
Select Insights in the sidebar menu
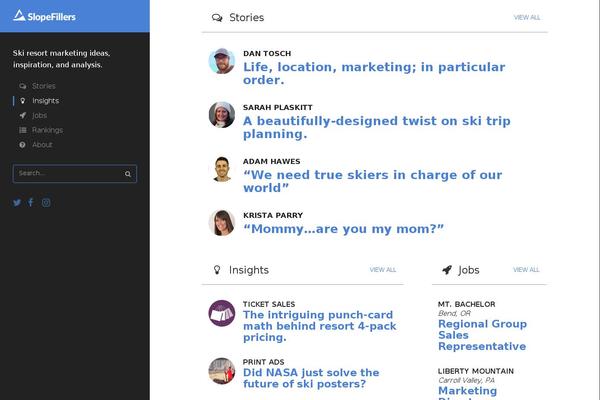pyautogui.click(x=45, y=101)
